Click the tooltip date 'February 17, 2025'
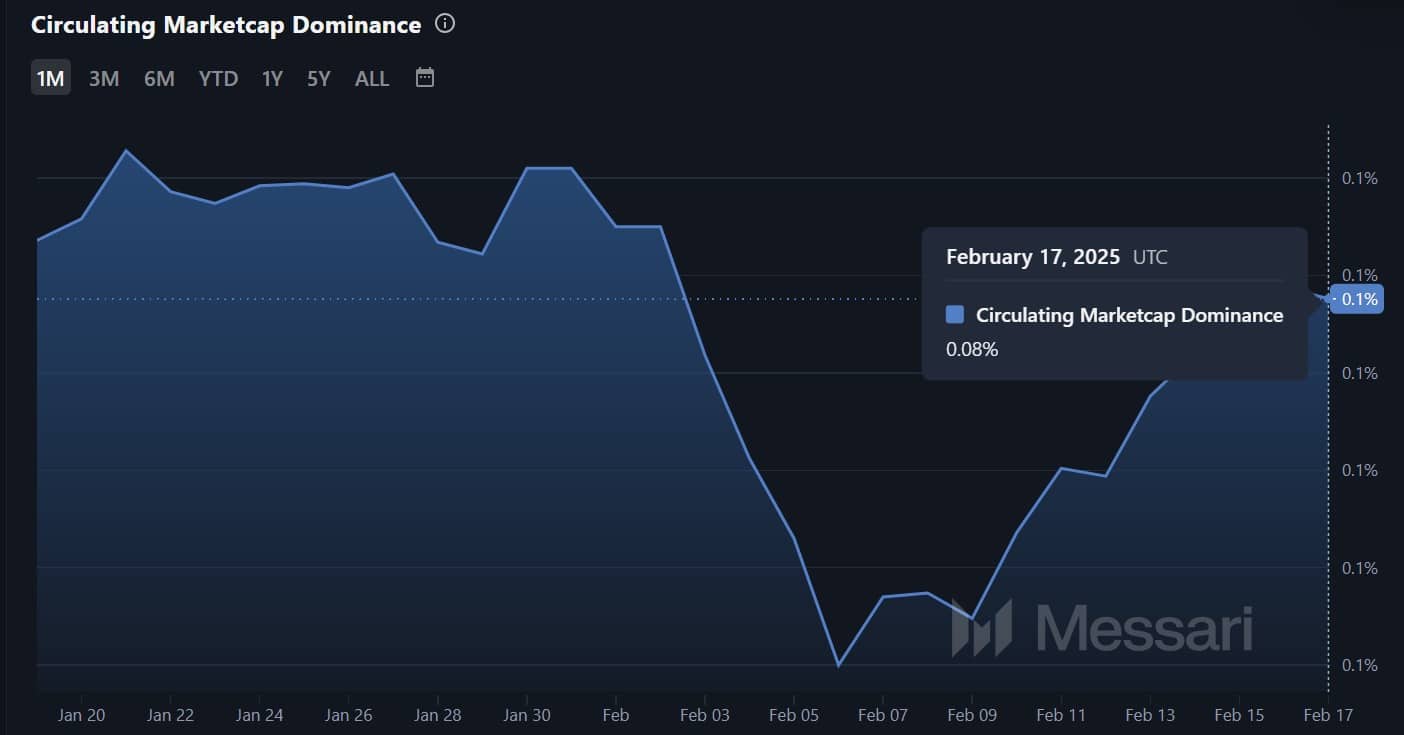1404x735 pixels. pyautogui.click(x=1033, y=257)
